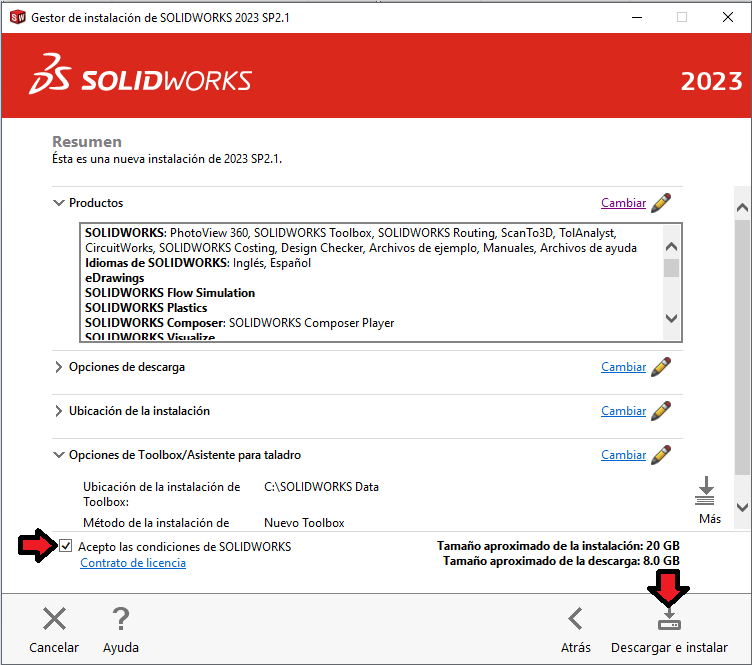Click the Resumen heading
The height and width of the screenshot is (665, 752).
pyautogui.click(x=87, y=142)
